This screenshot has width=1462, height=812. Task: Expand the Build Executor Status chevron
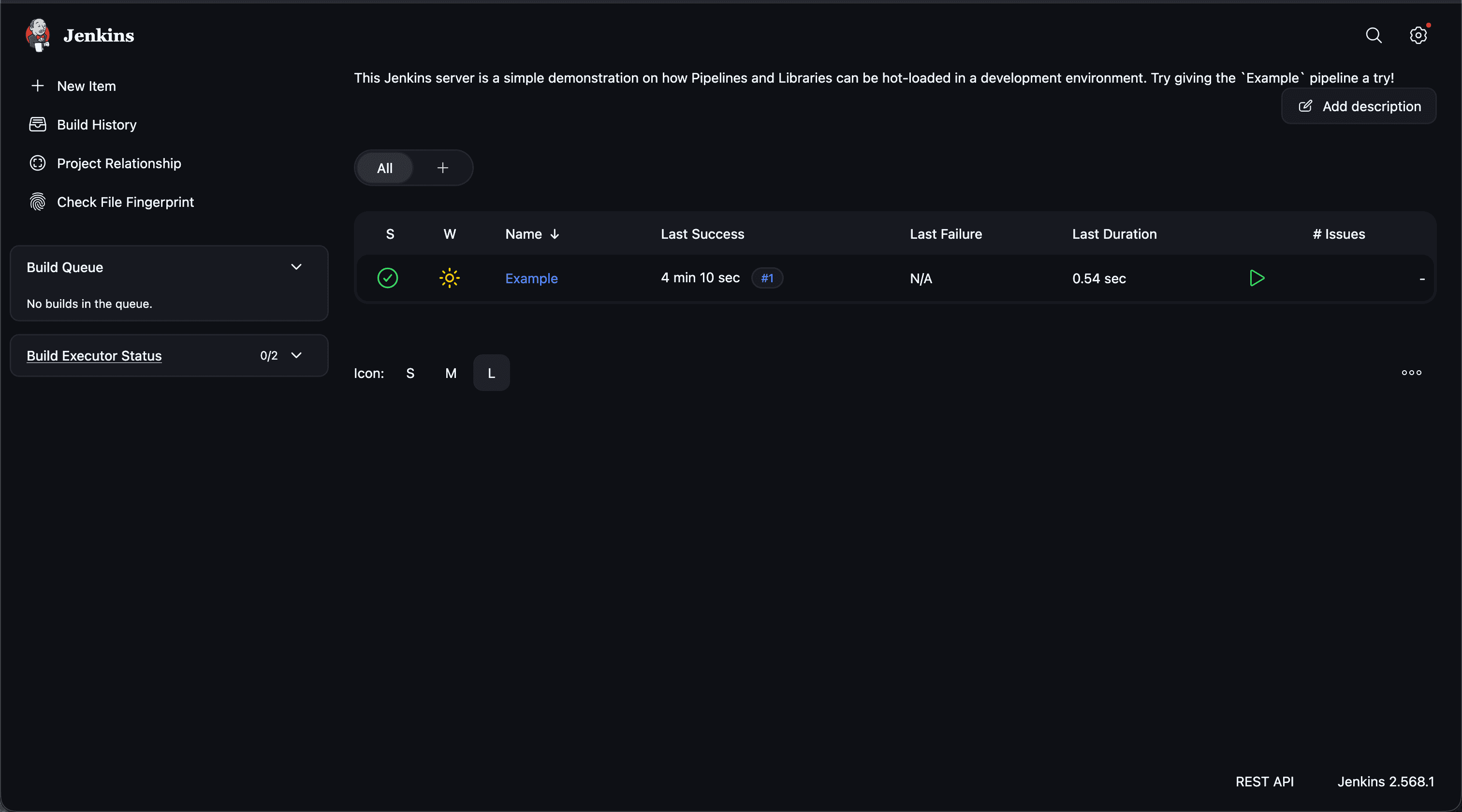coord(296,355)
